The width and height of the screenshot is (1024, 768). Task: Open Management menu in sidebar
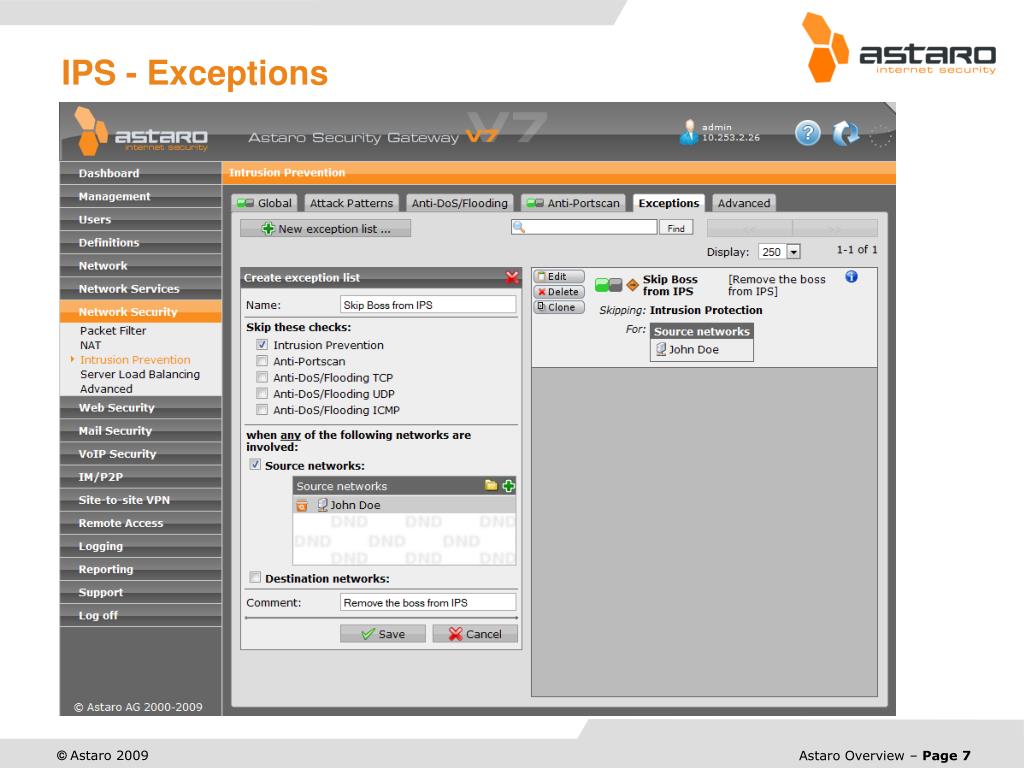pos(140,196)
